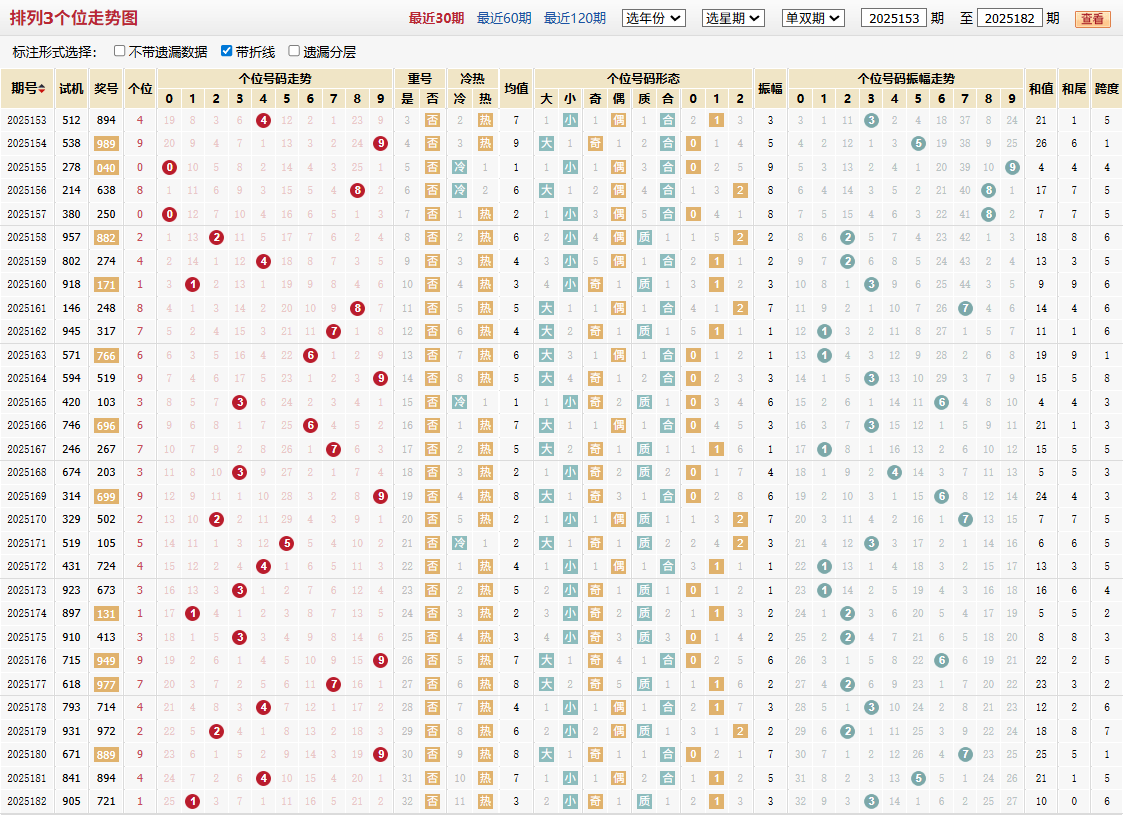
Task: Click highlighted prize number 040
Action: tap(106, 168)
